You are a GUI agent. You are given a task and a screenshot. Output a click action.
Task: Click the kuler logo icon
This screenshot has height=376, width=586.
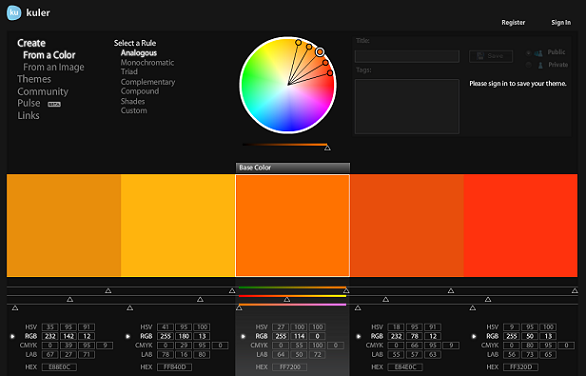coord(14,13)
